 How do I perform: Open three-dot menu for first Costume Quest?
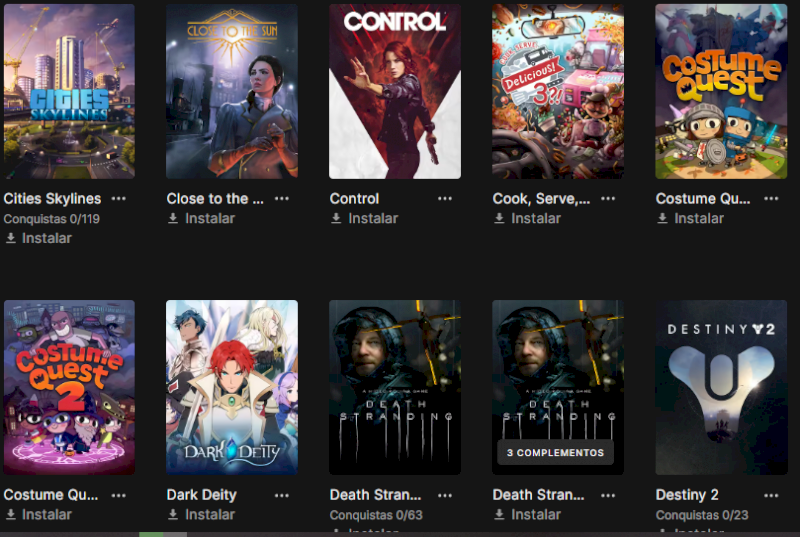pos(771,198)
